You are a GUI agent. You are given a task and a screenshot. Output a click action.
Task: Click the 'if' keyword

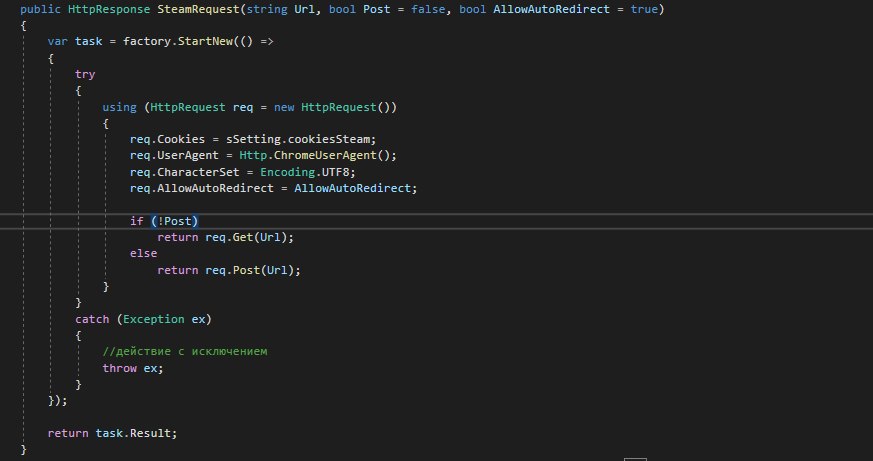coord(136,221)
